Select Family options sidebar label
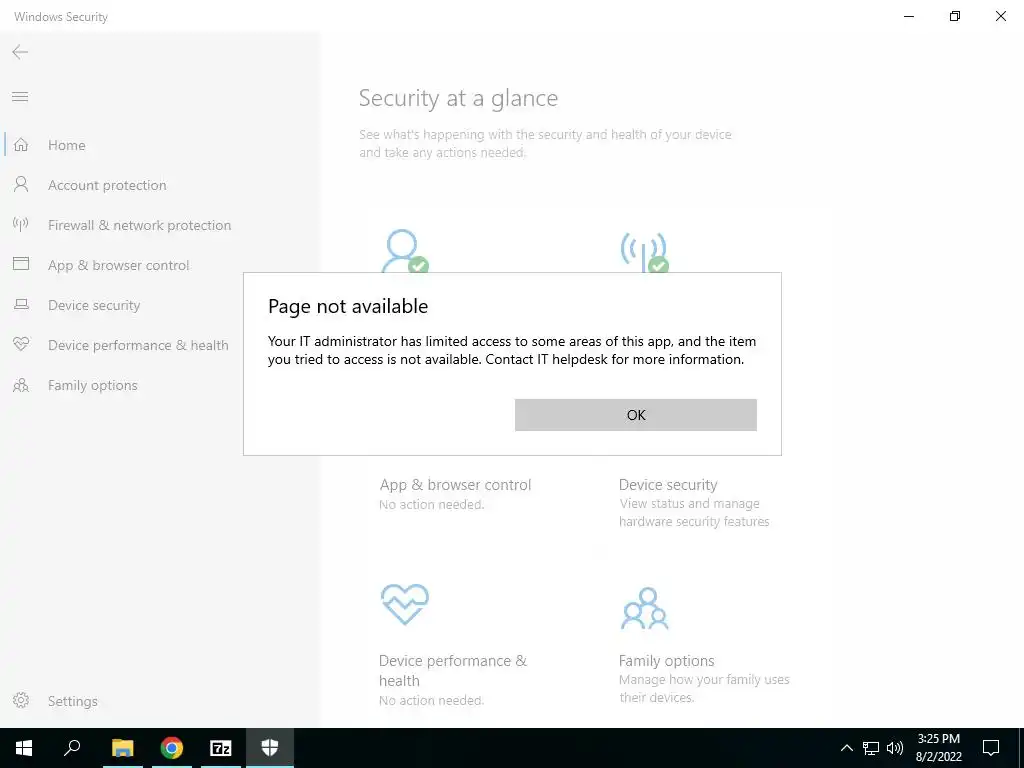This screenshot has height=768, width=1024. pos(93,385)
